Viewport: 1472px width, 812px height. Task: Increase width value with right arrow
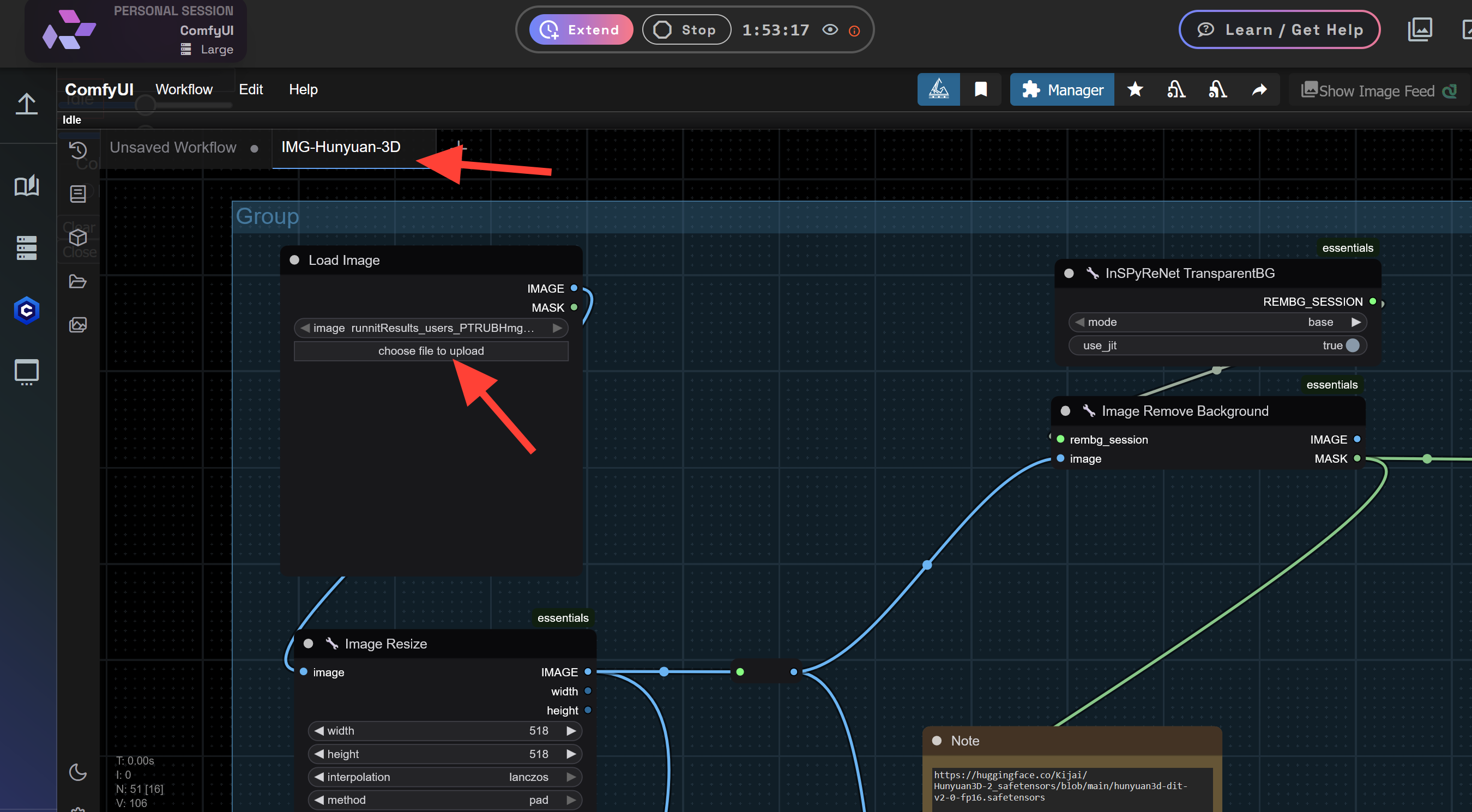coord(570,731)
